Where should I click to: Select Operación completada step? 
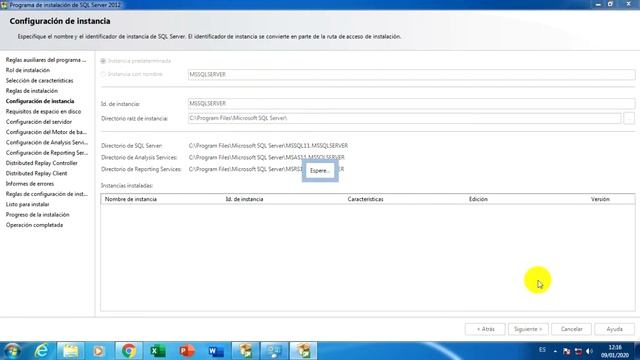[x=34, y=225]
